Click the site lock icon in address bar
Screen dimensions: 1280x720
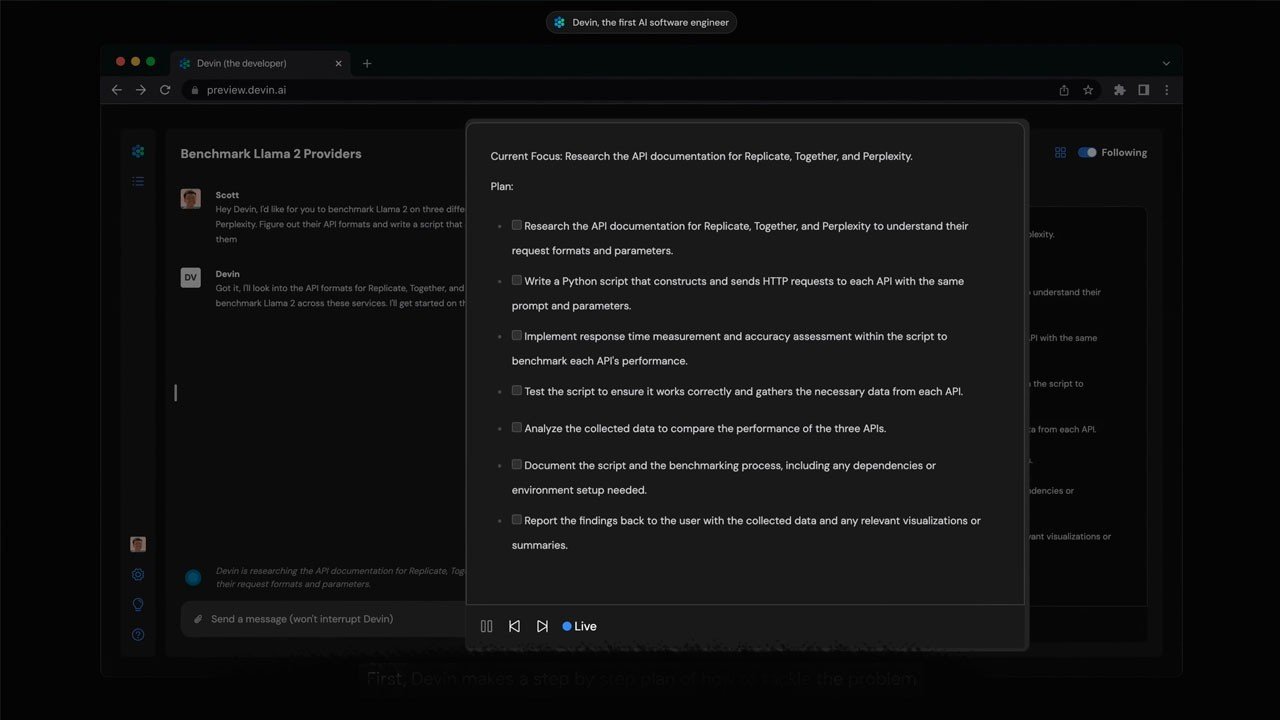(195, 90)
